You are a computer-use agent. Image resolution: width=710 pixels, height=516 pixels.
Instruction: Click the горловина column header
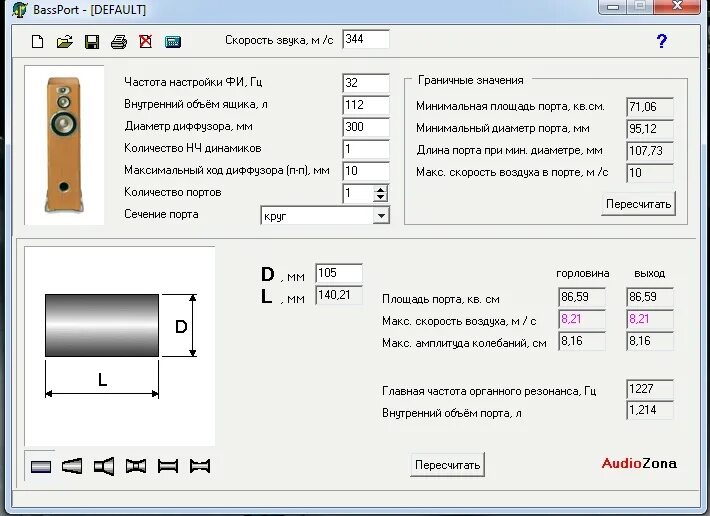coord(582,273)
